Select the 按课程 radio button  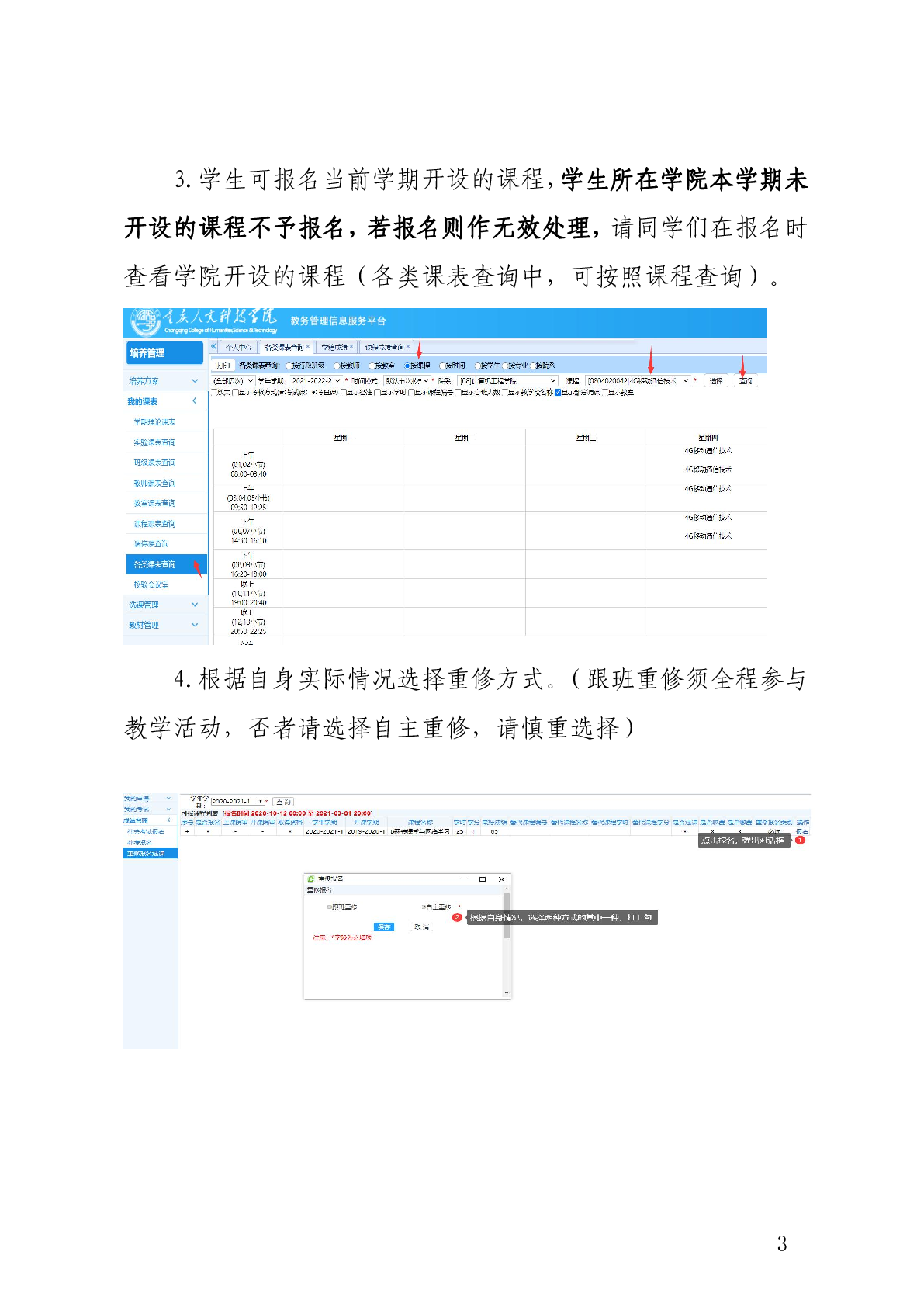coord(407,366)
